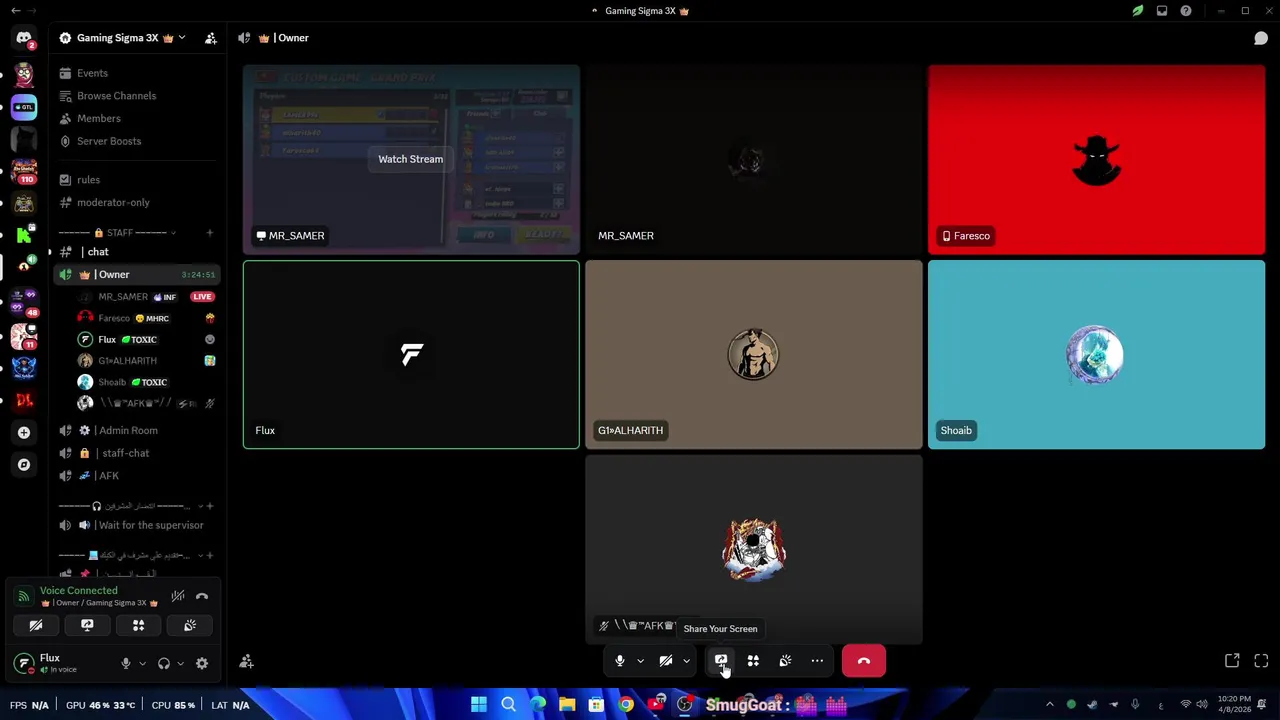Viewport: 1280px width, 720px height.
Task: Open Google Chrome from taskbar
Action: click(626, 705)
